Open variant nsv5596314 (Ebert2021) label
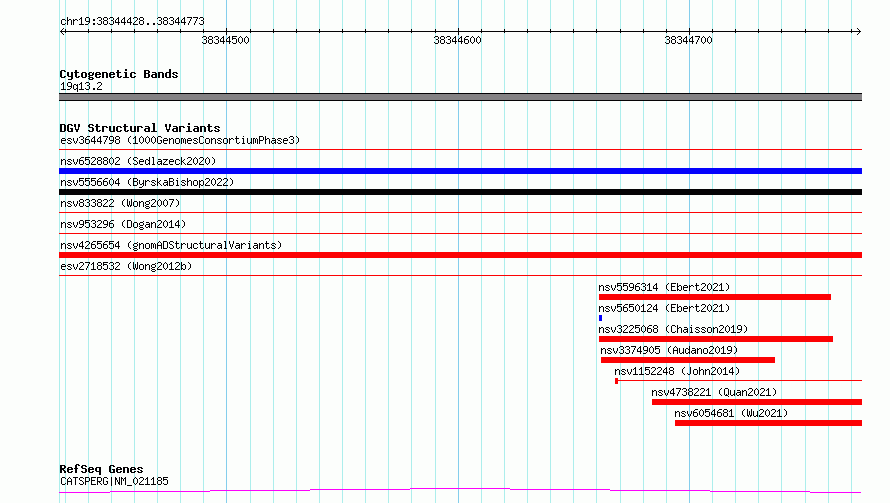The height and width of the screenshot is (503, 890). coord(664,287)
